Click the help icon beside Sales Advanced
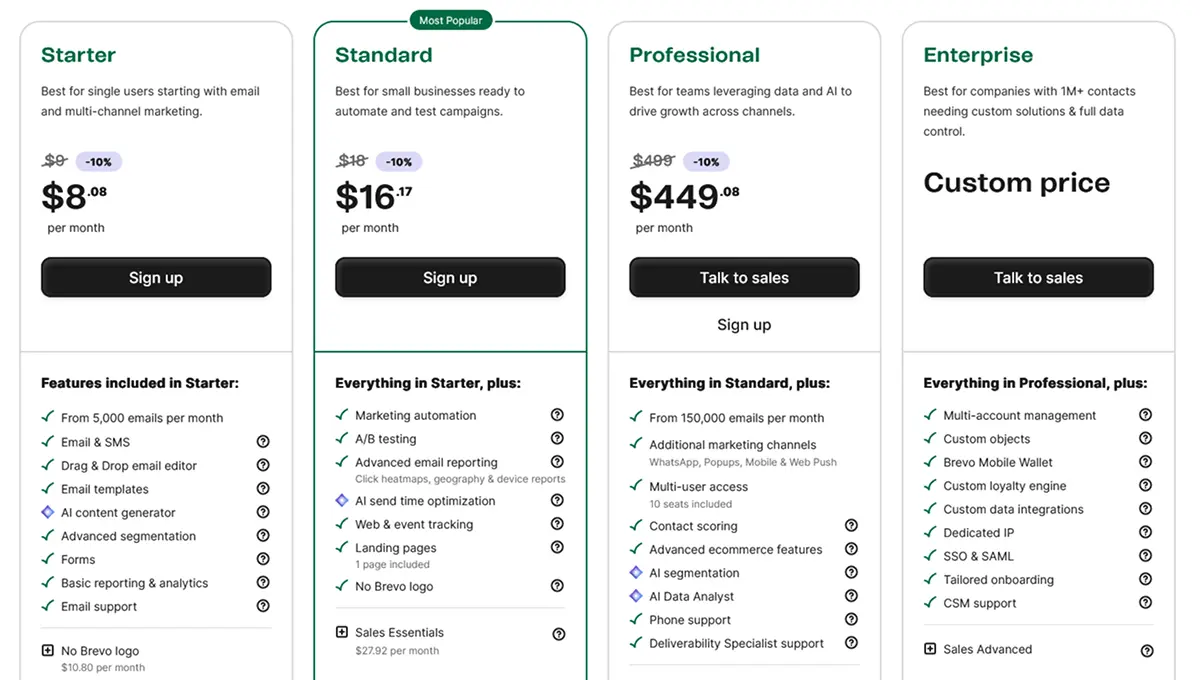 pos(1146,649)
